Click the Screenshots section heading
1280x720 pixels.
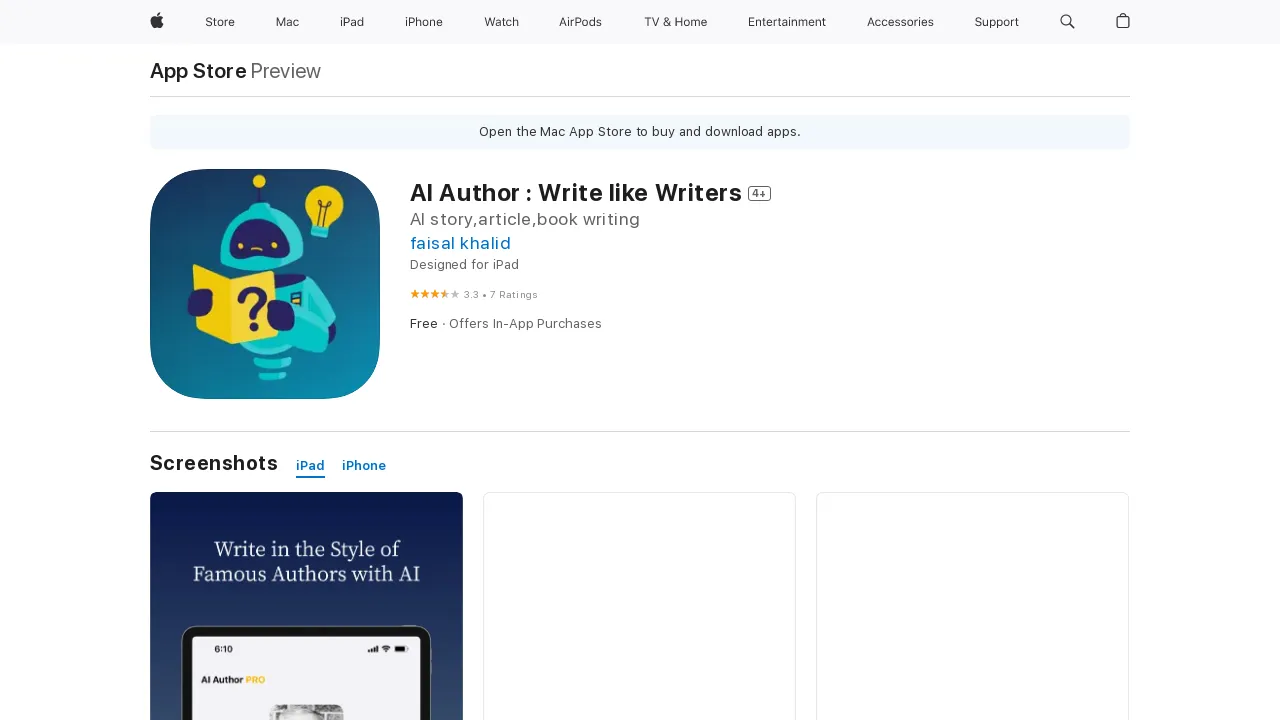(x=214, y=463)
